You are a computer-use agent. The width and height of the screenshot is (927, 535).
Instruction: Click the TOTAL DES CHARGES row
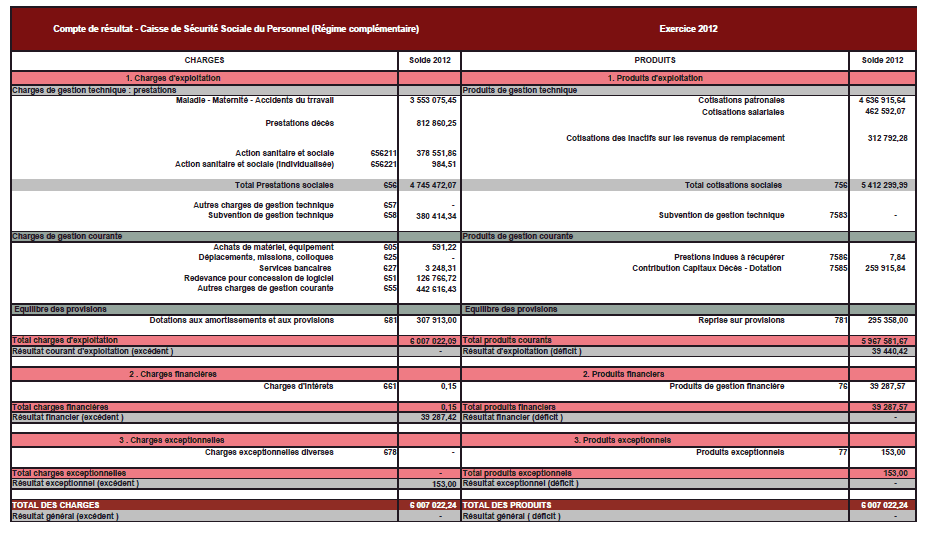204,506
